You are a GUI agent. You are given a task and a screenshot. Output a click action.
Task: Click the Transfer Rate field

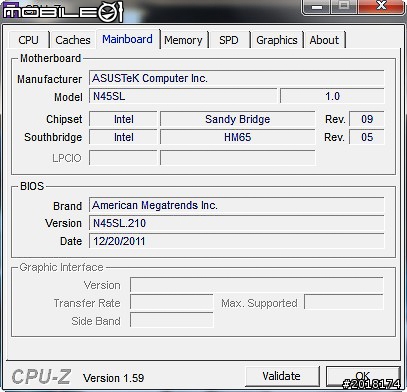[x=171, y=303]
